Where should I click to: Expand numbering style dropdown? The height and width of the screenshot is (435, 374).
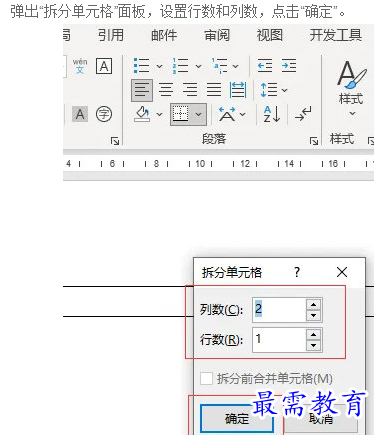coord(198,66)
